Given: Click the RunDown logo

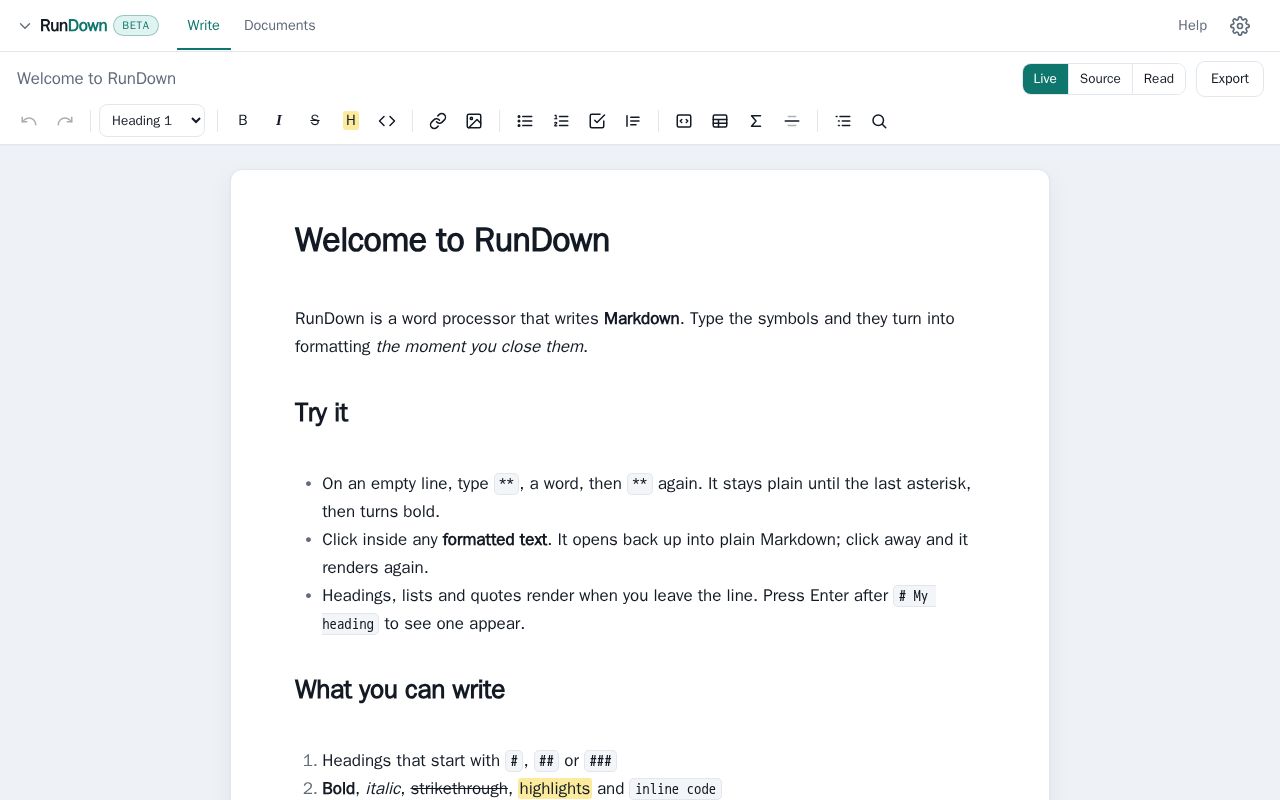Looking at the screenshot, I should pyautogui.click(x=73, y=26).
